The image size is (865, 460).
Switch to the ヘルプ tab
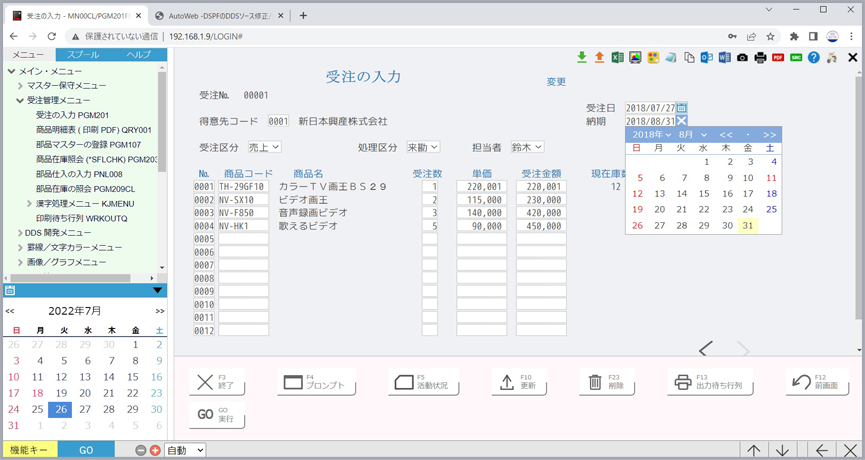tap(138, 55)
